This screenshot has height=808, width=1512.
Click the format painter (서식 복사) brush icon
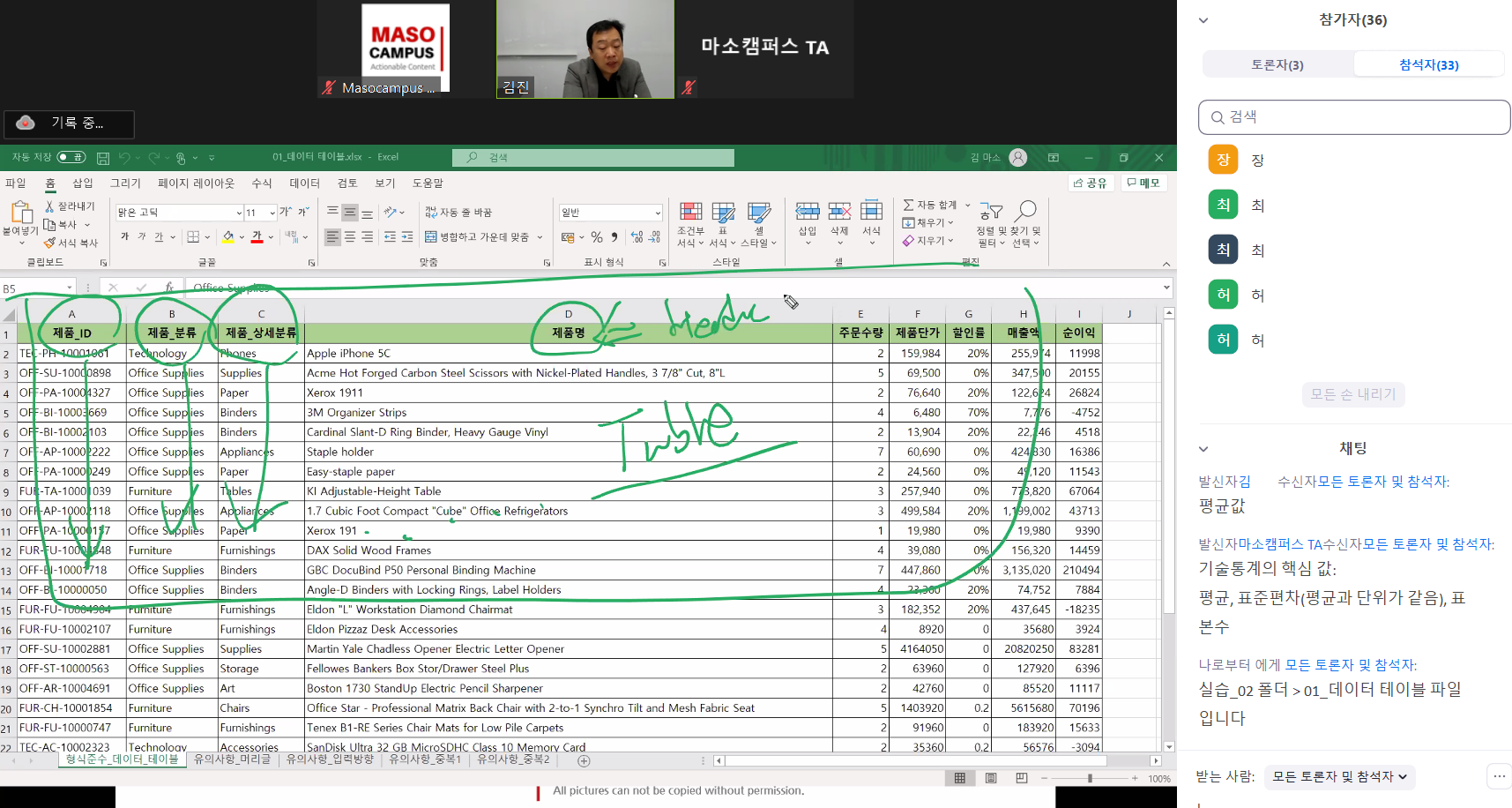coord(50,243)
